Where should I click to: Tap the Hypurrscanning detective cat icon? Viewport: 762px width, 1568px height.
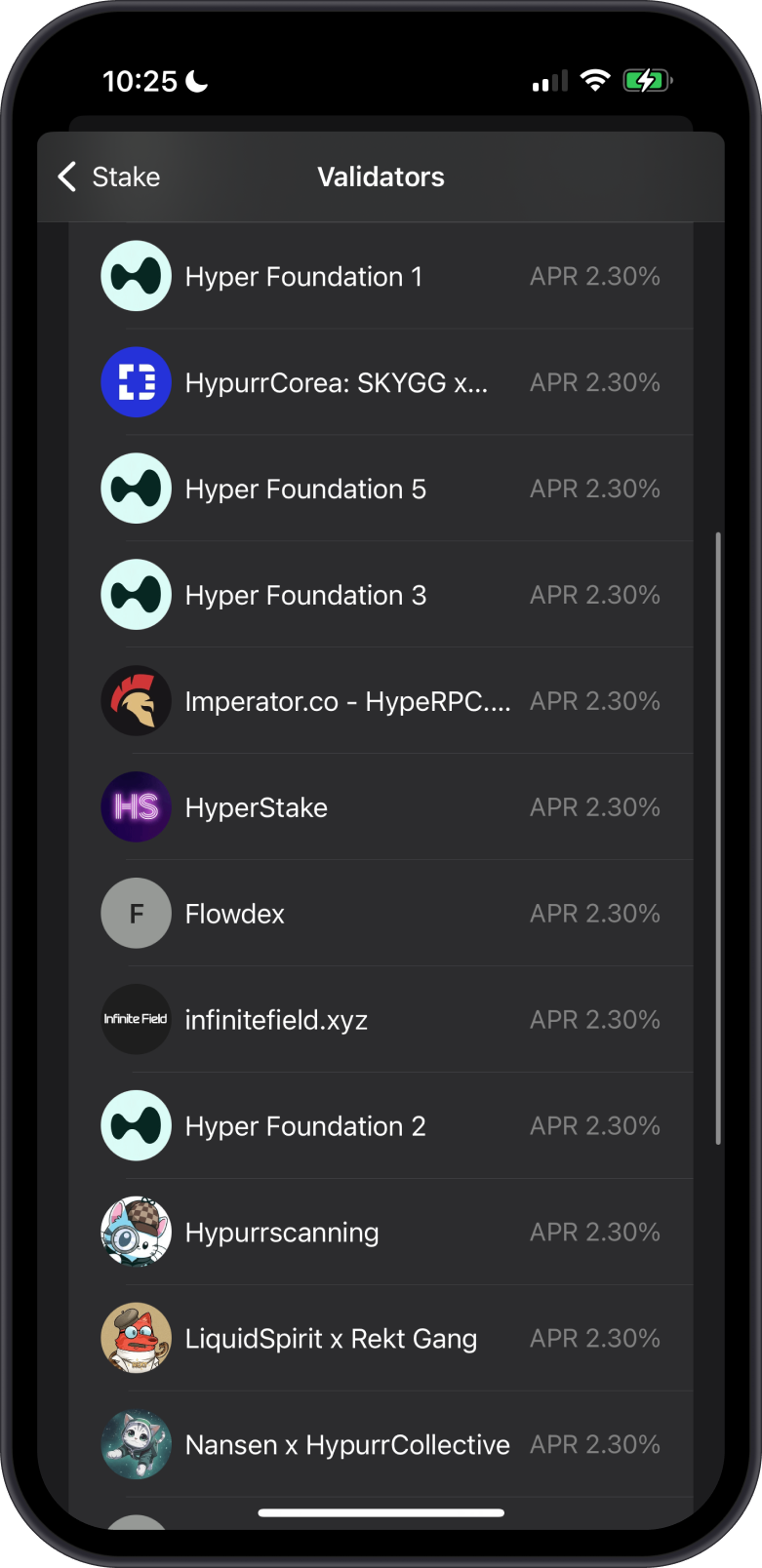click(x=137, y=1232)
